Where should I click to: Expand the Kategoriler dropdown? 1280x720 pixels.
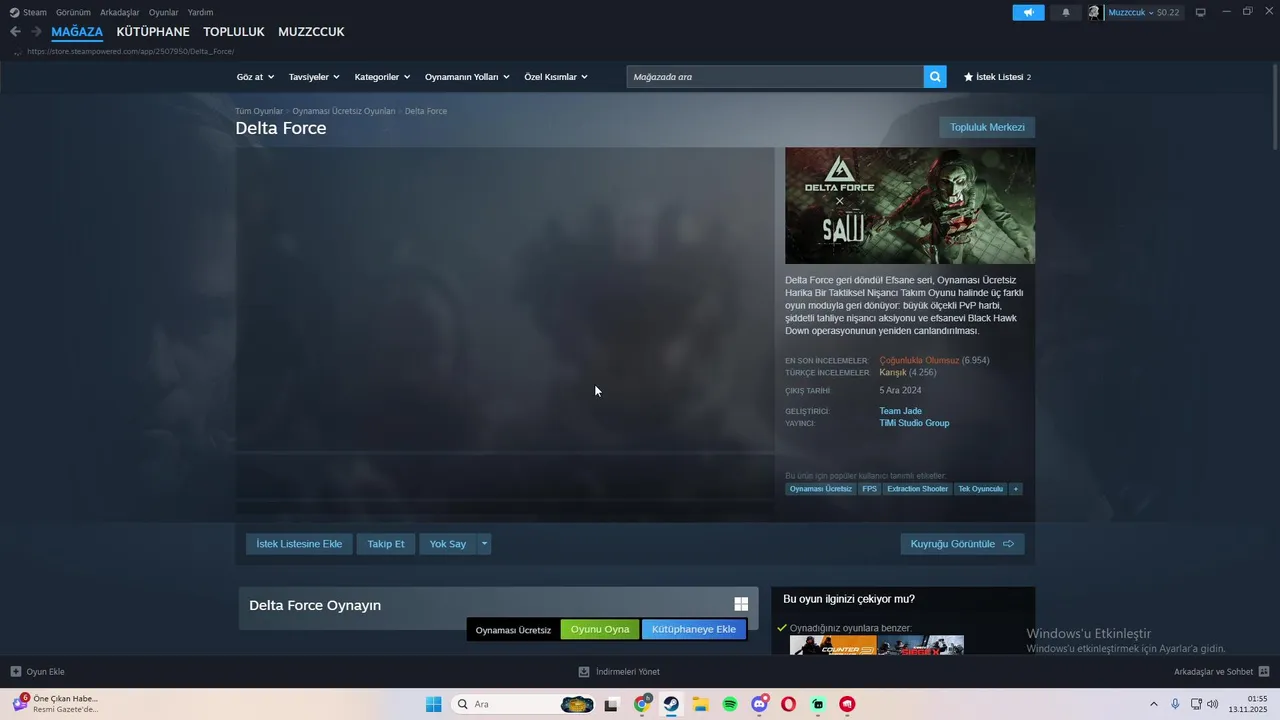tap(382, 76)
